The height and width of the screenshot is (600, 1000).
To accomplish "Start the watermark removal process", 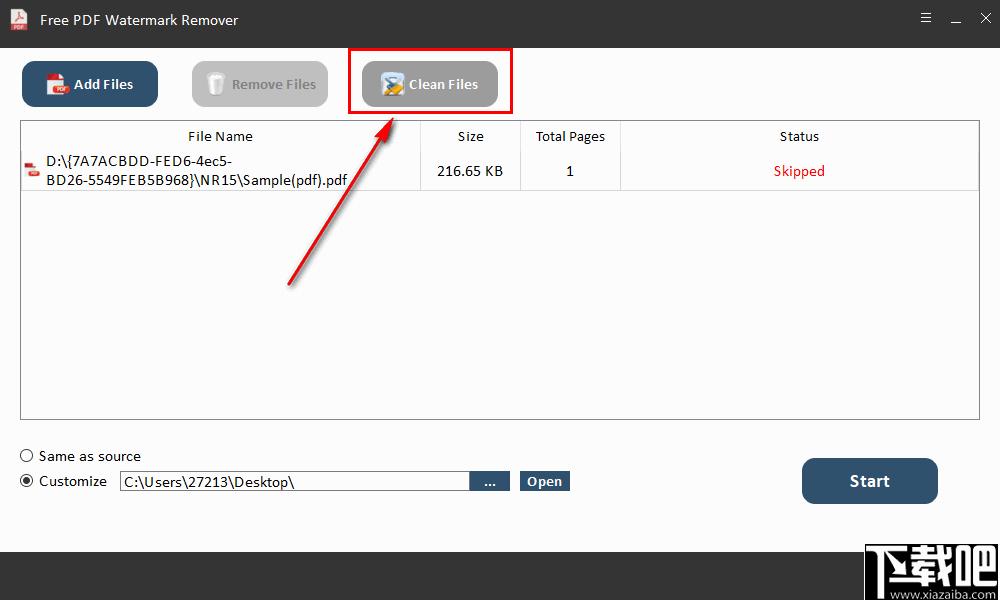I will pos(870,481).
